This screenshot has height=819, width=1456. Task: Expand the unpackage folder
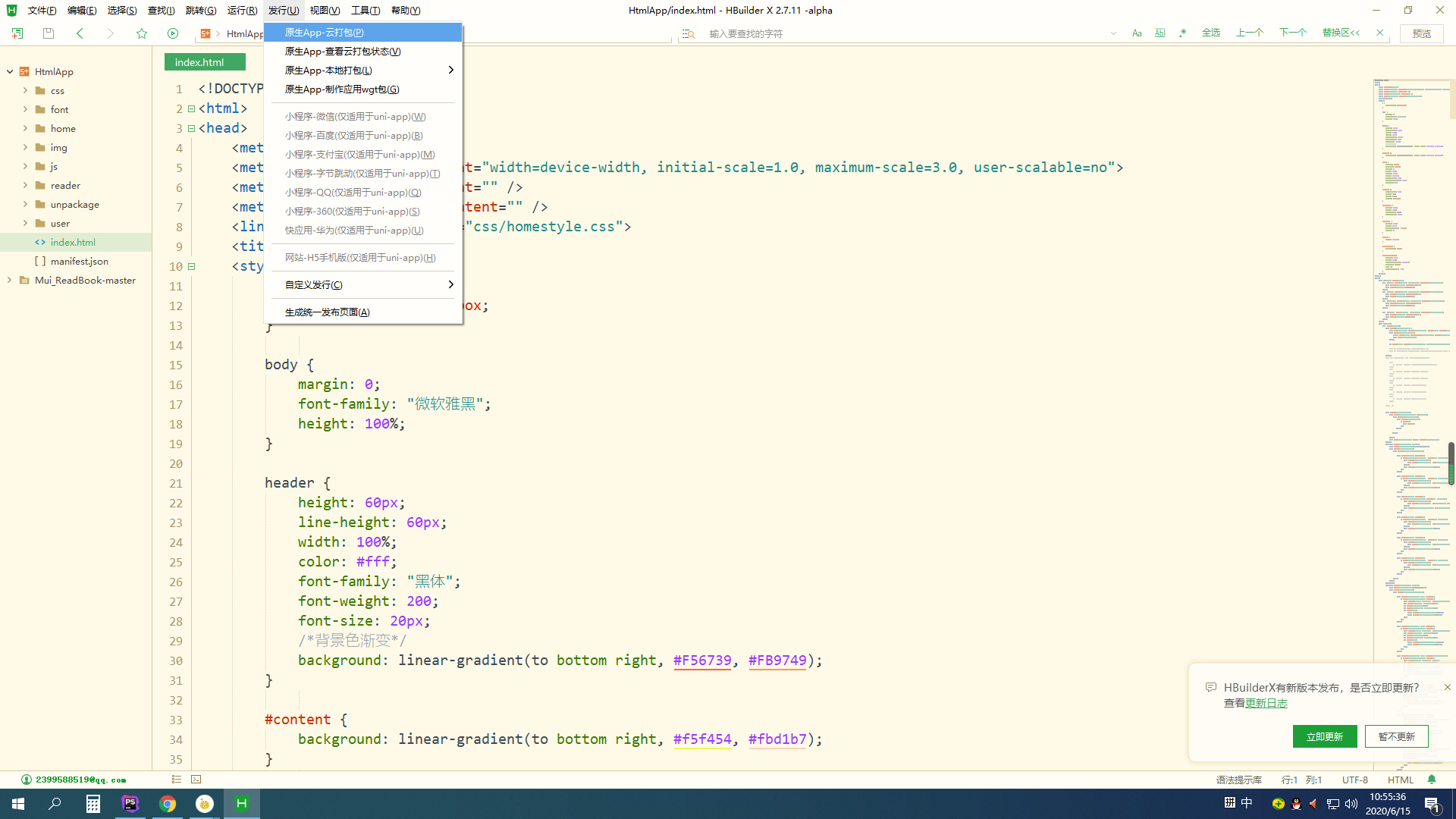pyautogui.click(x=25, y=204)
